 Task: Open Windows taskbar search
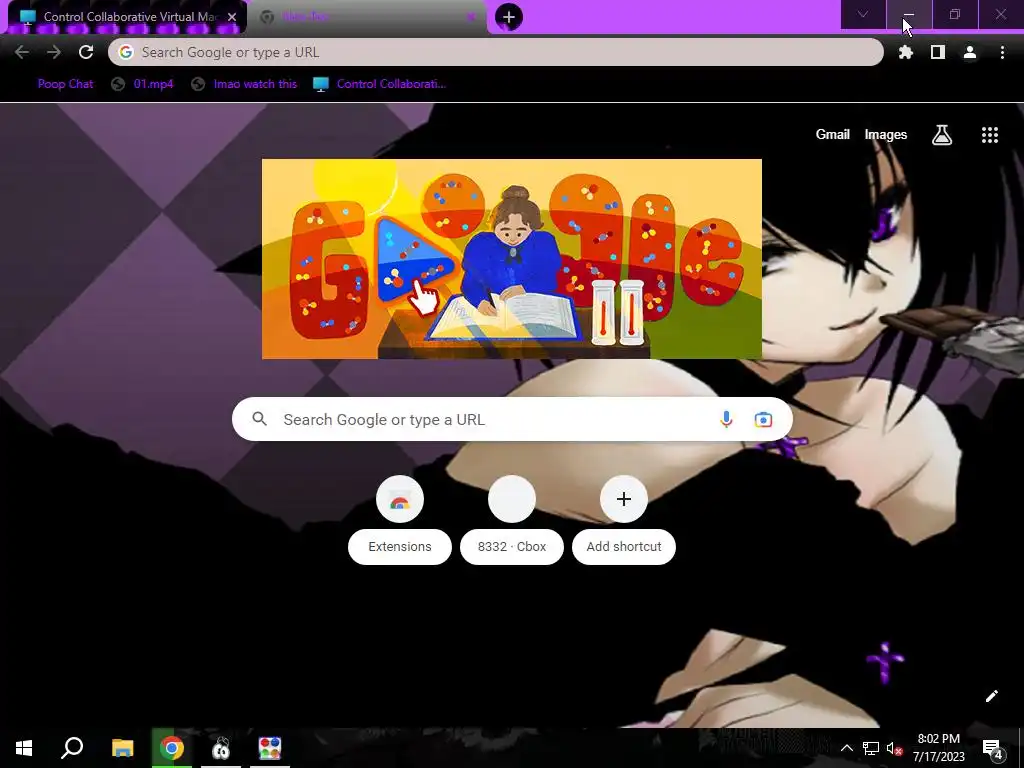[72, 748]
